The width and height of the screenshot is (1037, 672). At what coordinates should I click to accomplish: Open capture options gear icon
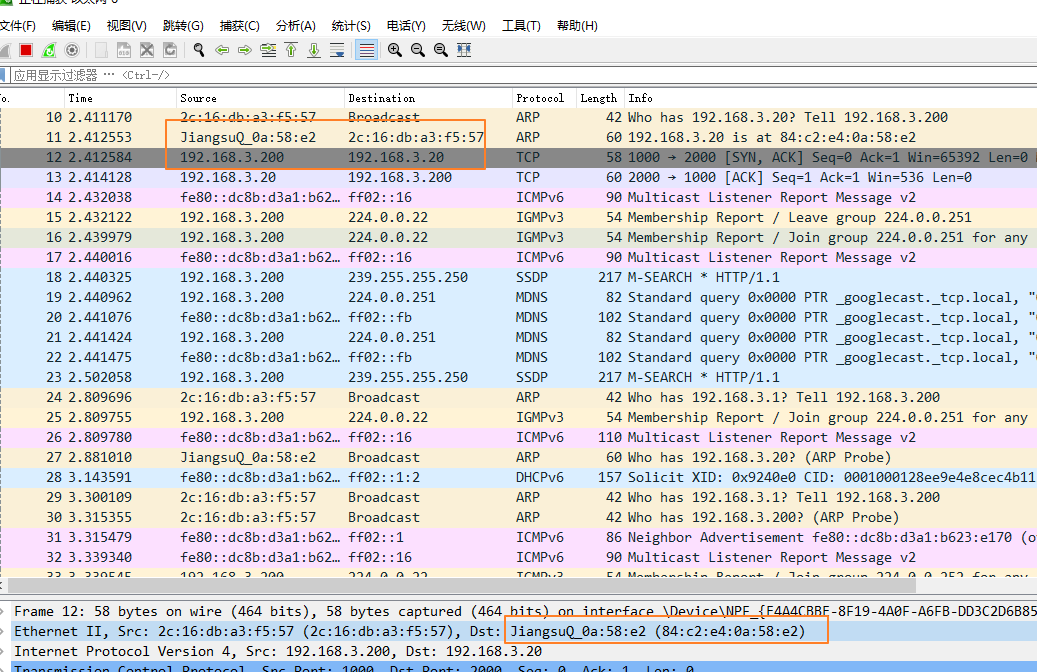click(x=72, y=50)
